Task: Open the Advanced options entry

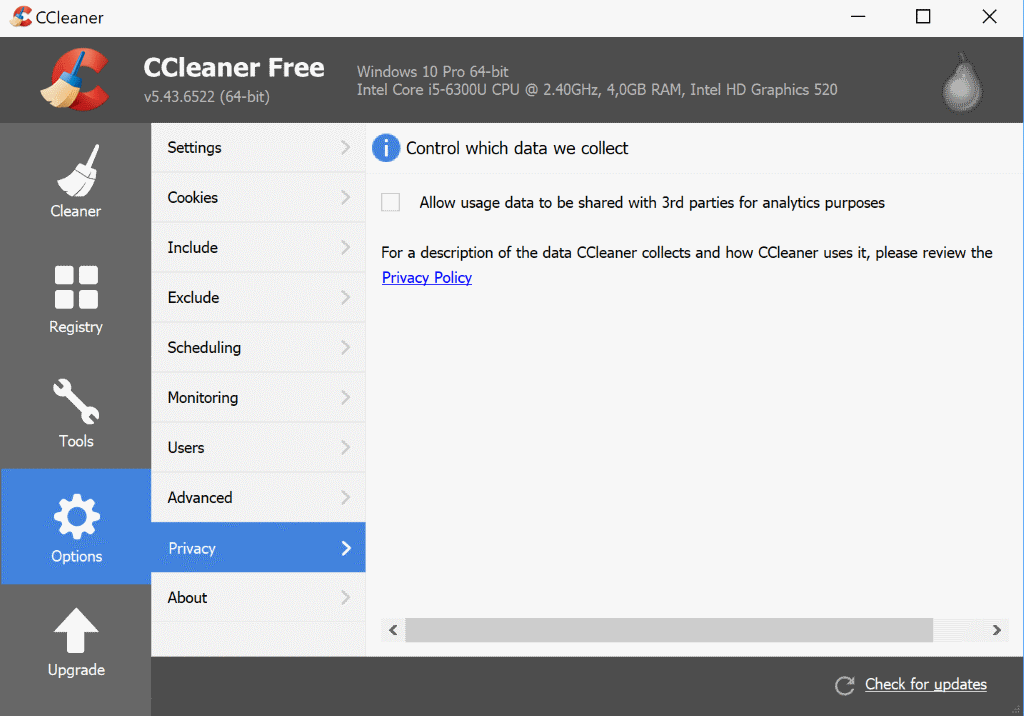Action: pyautogui.click(x=258, y=497)
